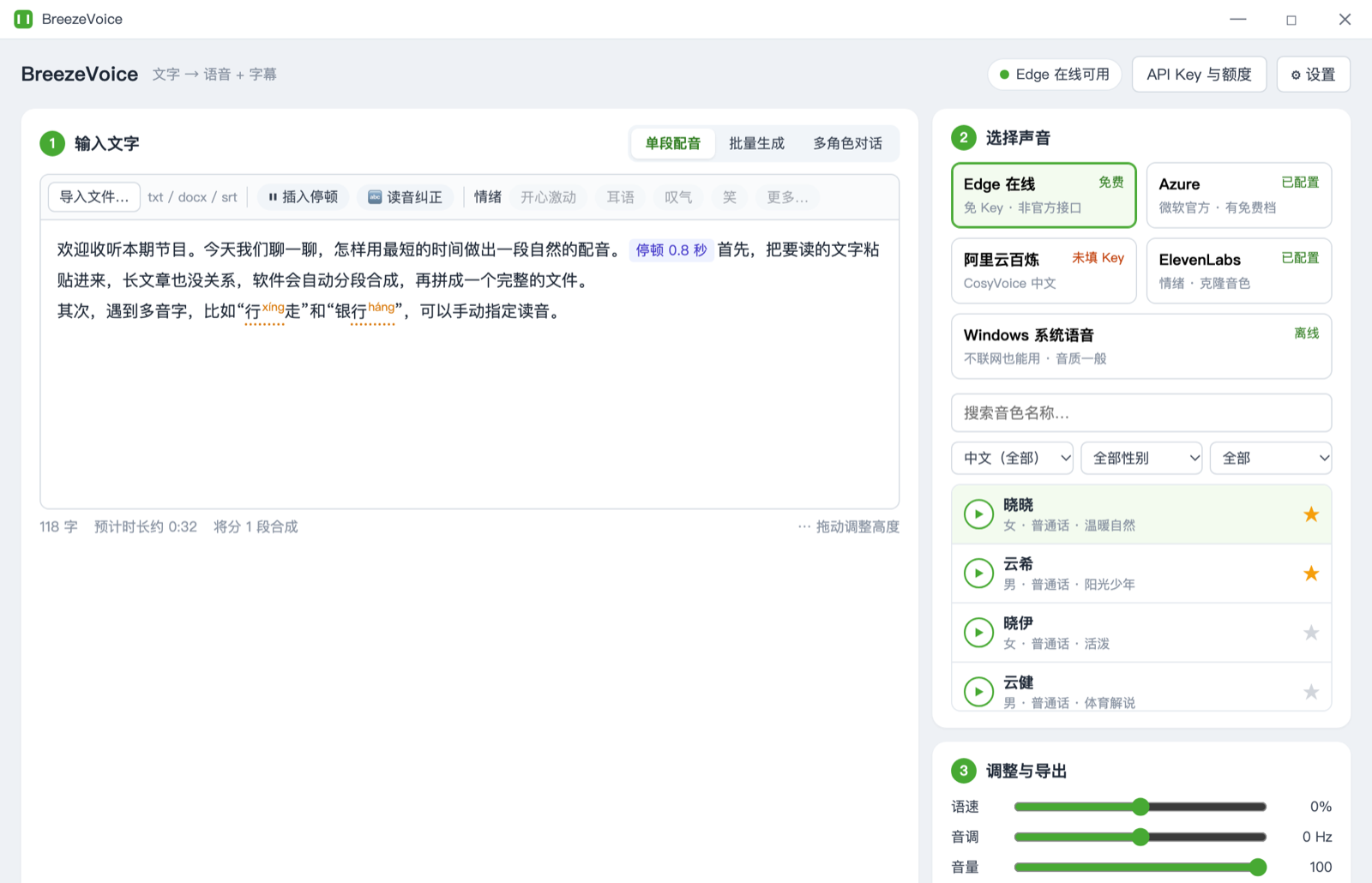Adjust the 音调 pitch slider
The height and width of the screenshot is (883, 1372).
[x=1140, y=837]
